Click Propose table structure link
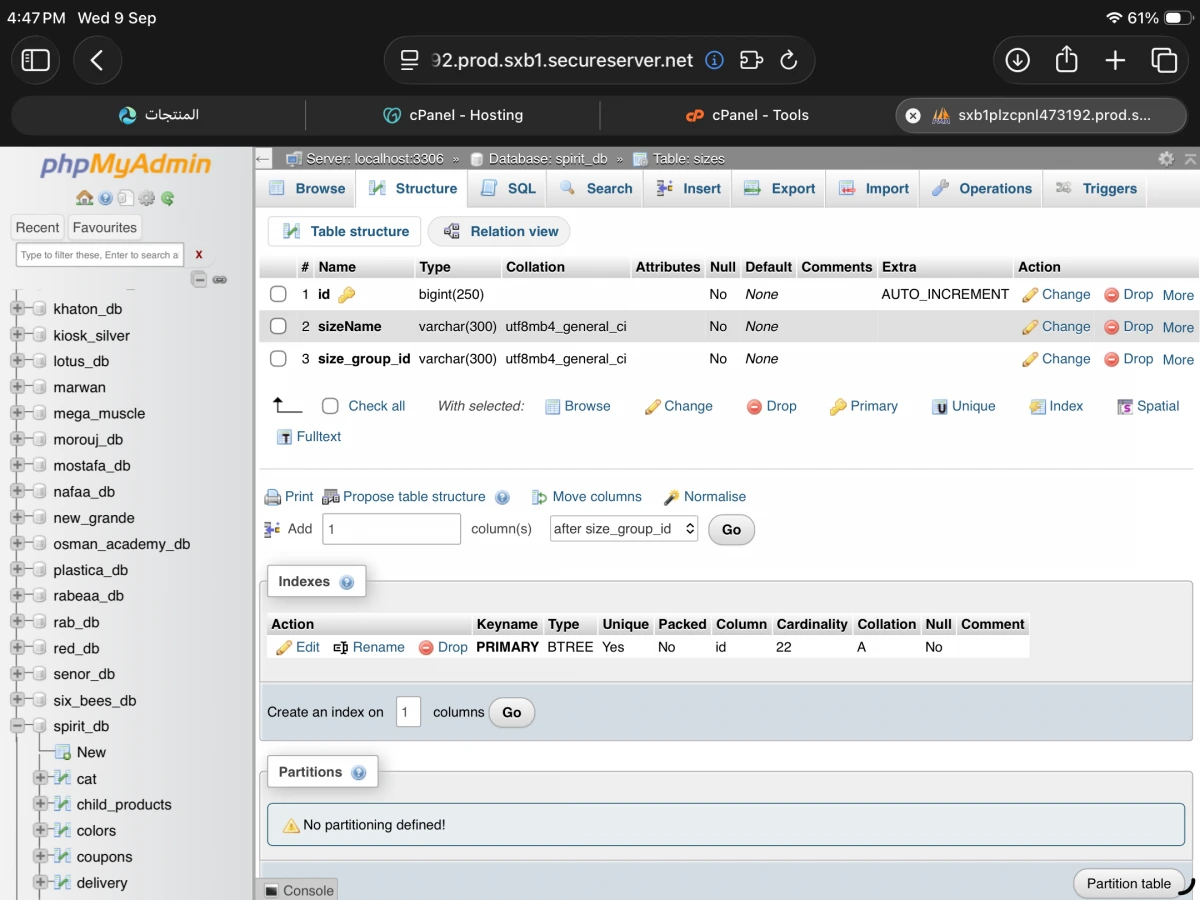Screen dimensions: 1200x900 pyautogui.click(x=404, y=497)
